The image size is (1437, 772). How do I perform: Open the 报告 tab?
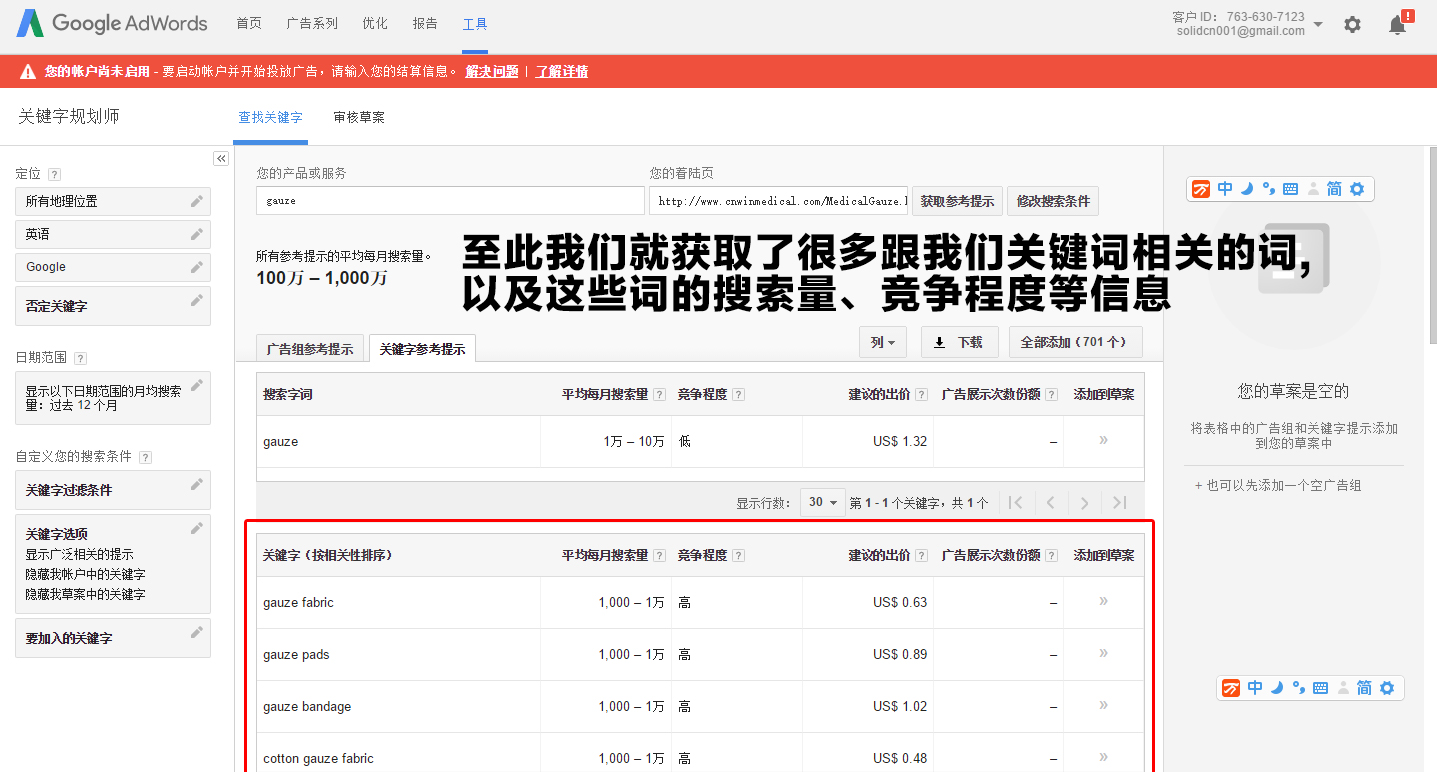coord(425,23)
